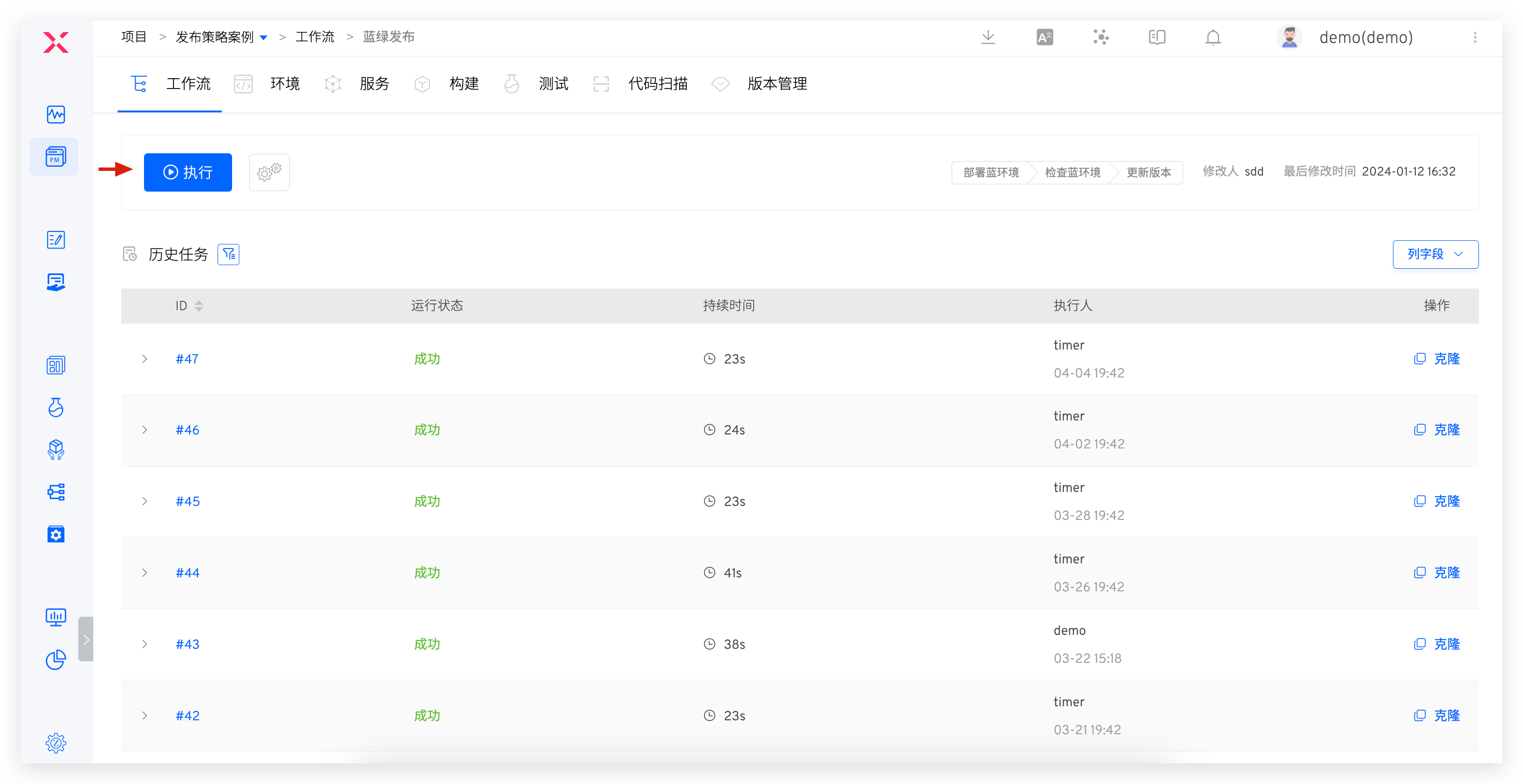The width and height of the screenshot is (1523, 784).
Task: Open the monitor chart sidebar icon
Action: (55, 617)
